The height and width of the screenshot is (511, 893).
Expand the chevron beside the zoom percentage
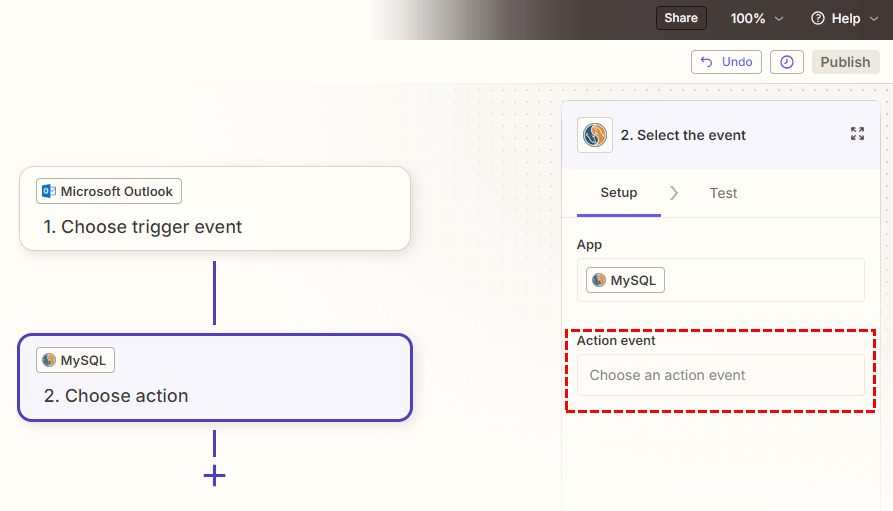click(x=780, y=19)
